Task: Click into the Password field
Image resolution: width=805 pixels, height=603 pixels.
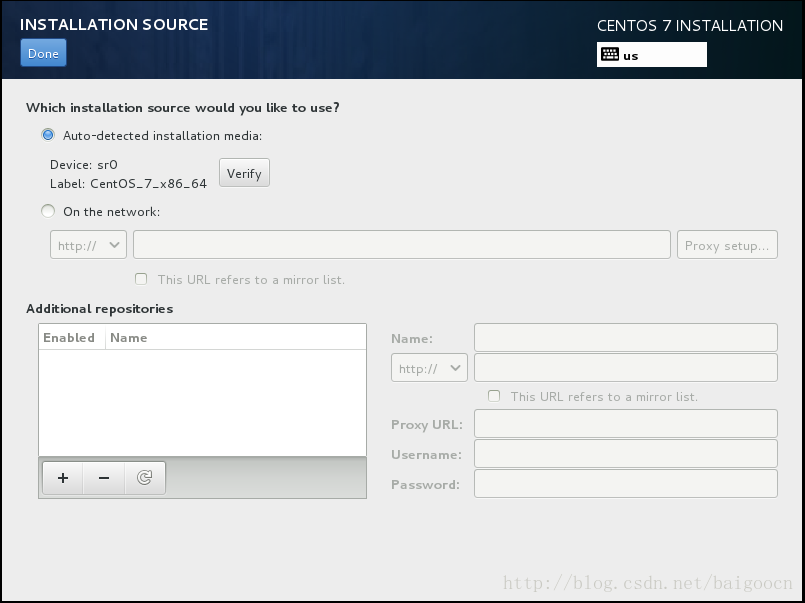Action: 625,484
